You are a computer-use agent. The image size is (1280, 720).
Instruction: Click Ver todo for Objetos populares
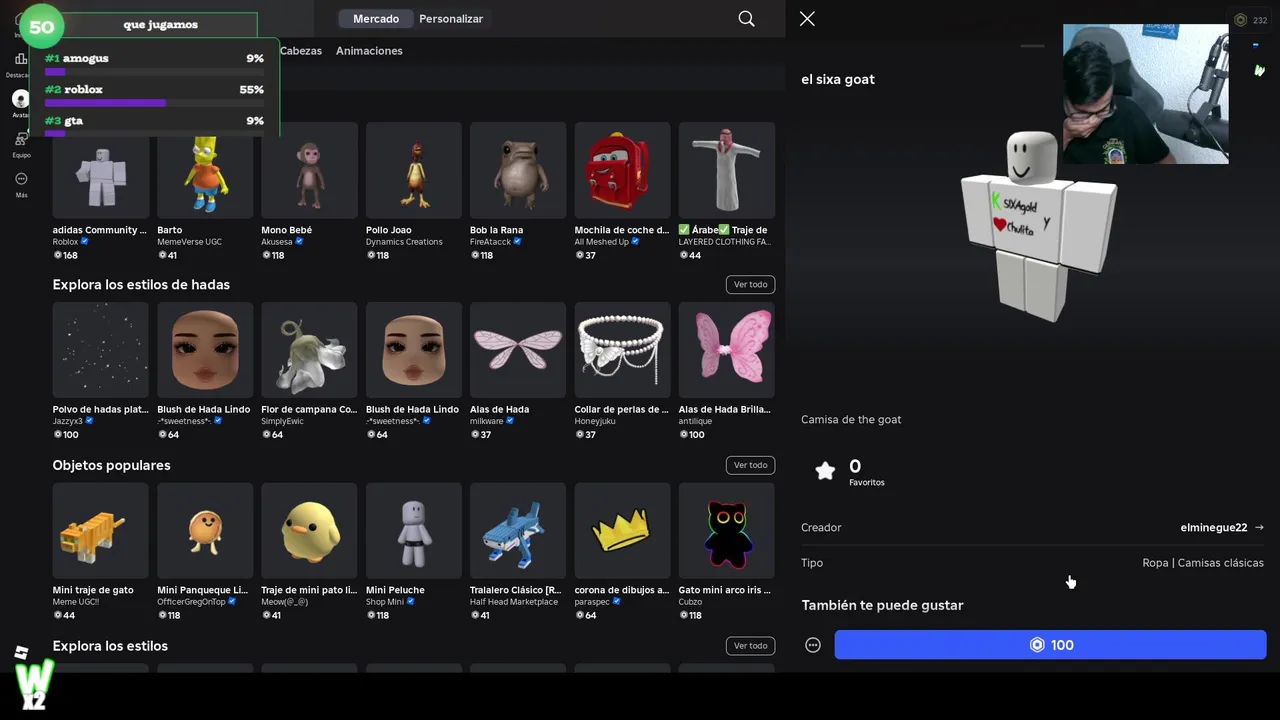click(750, 465)
